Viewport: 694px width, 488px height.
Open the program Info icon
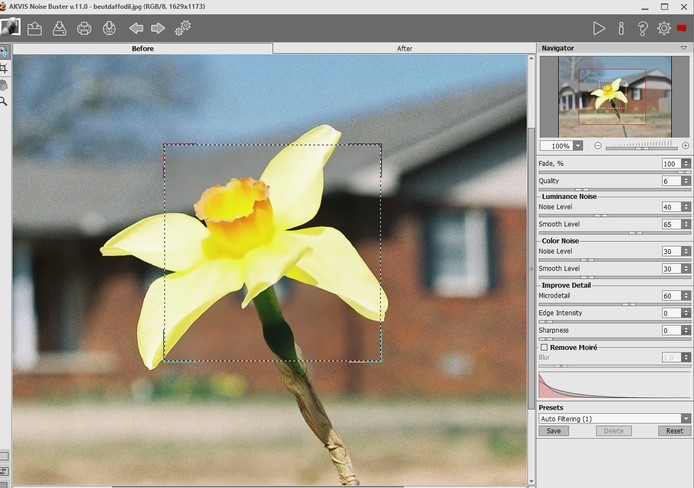coord(621,28)
